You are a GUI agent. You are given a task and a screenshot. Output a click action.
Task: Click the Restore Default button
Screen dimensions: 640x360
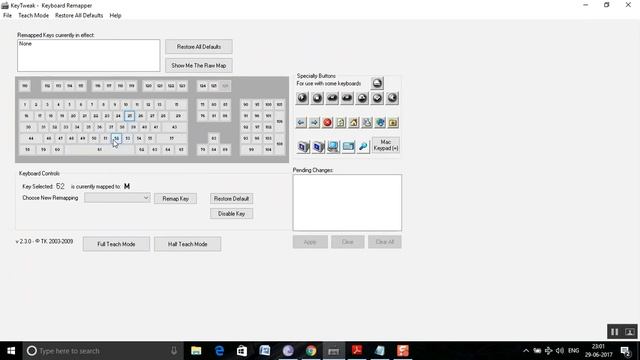tap(231, 199)
